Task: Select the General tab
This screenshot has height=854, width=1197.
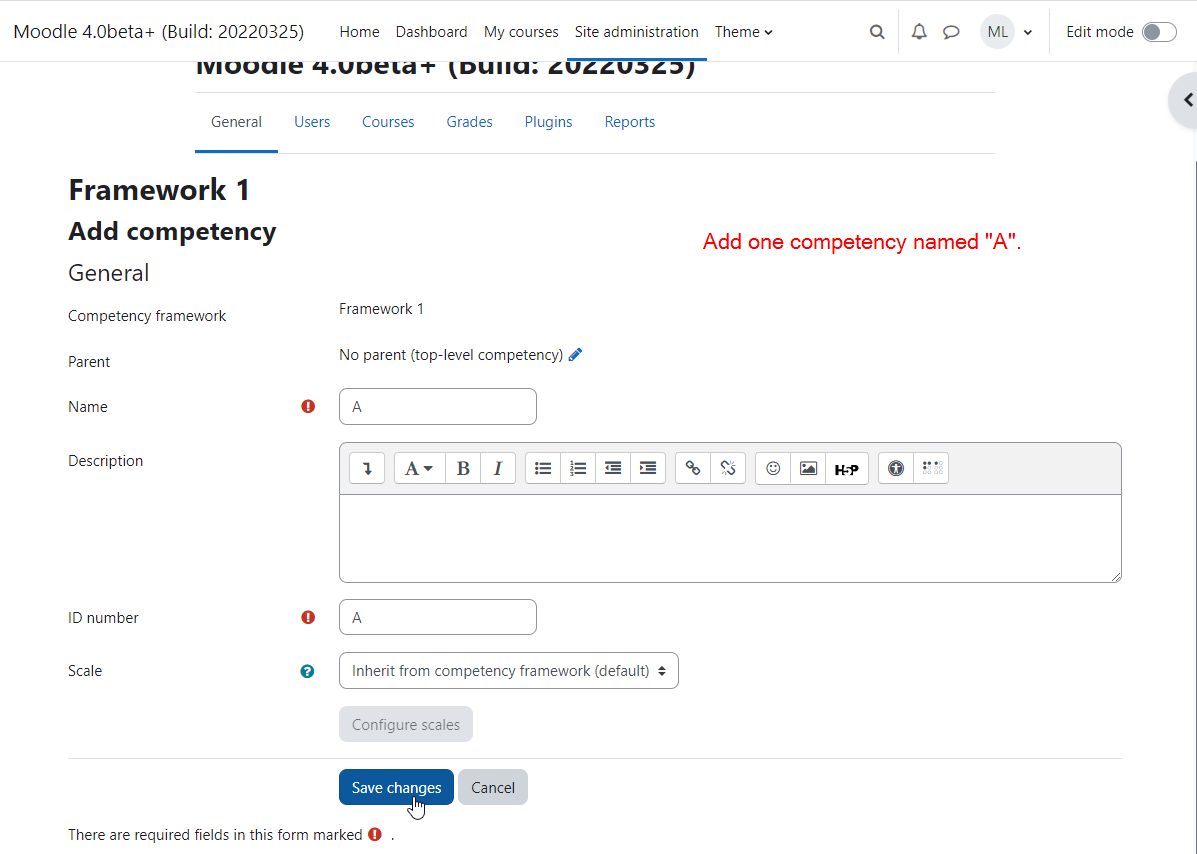Action: (x=237, y=122)
